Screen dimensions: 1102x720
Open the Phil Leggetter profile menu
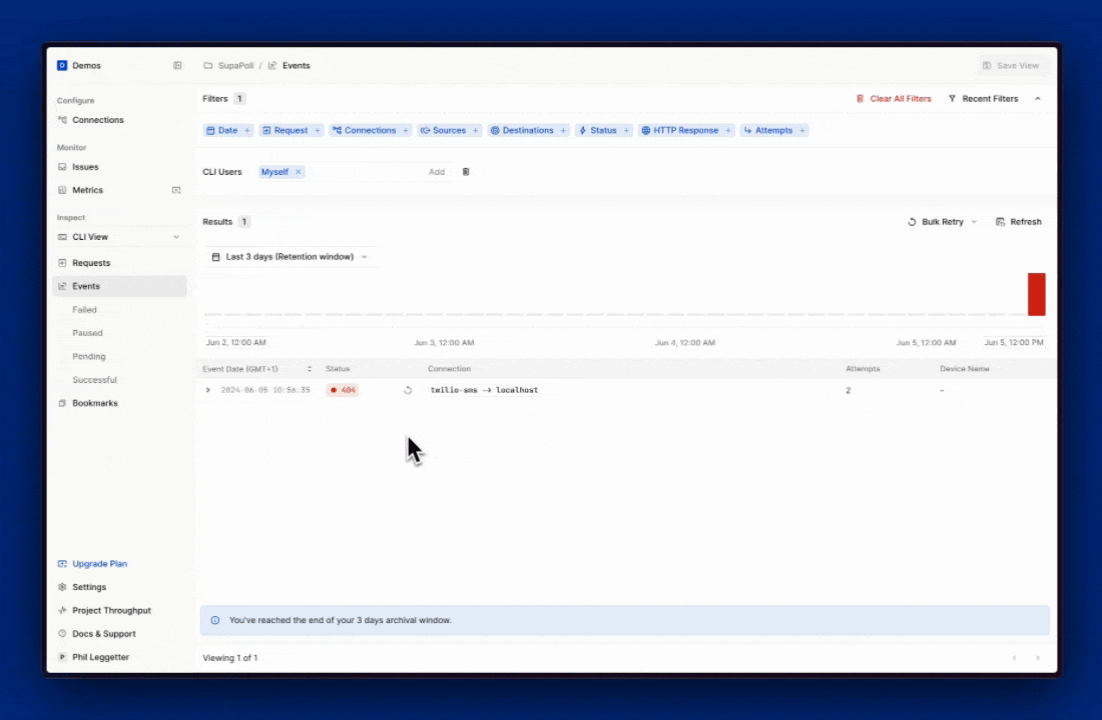click(101, 657)
